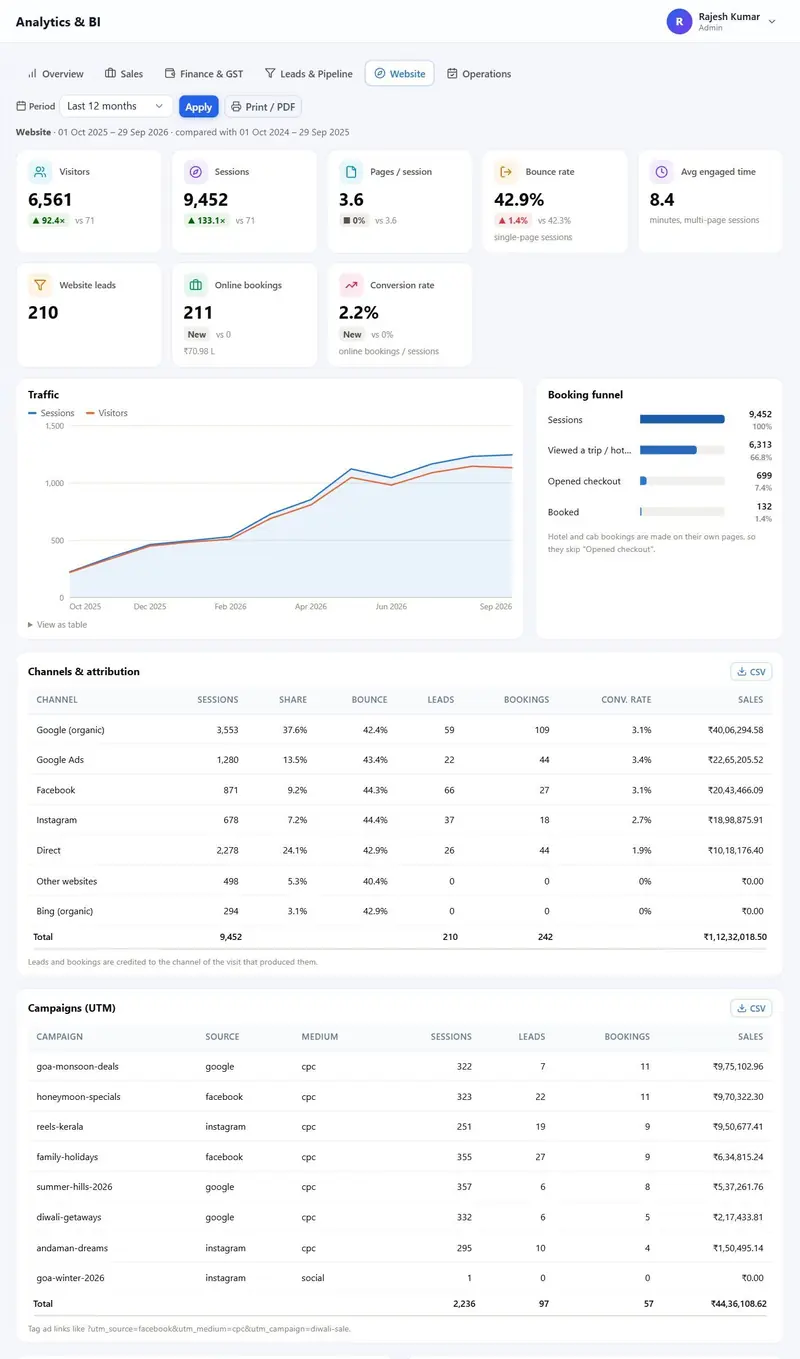Click the Online bookings suitcase icon
Viewport: 800px width, 1359px height.
click(x=195, y=285)
